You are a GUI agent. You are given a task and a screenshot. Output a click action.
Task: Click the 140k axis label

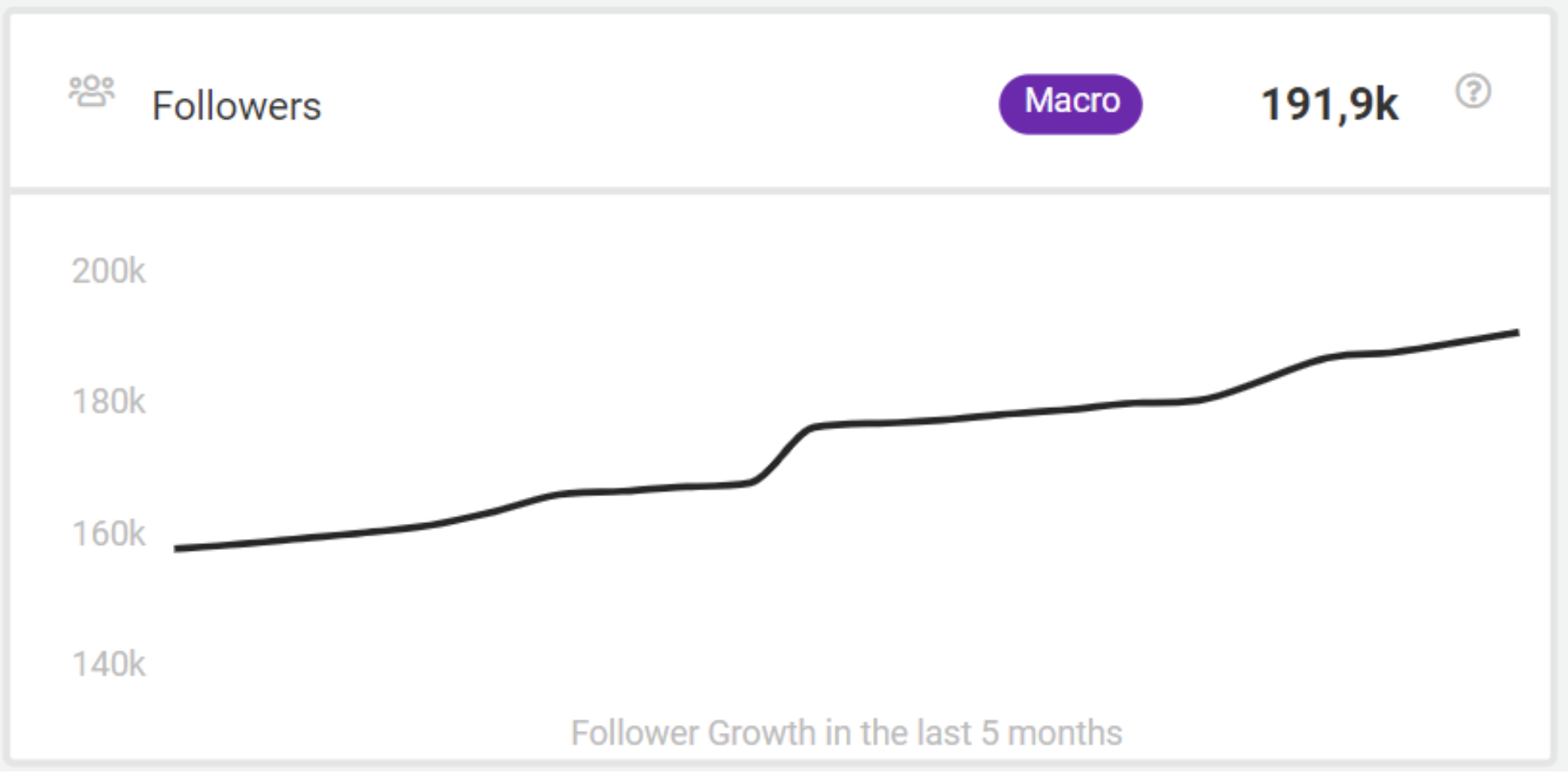click(x=110, y=664)
